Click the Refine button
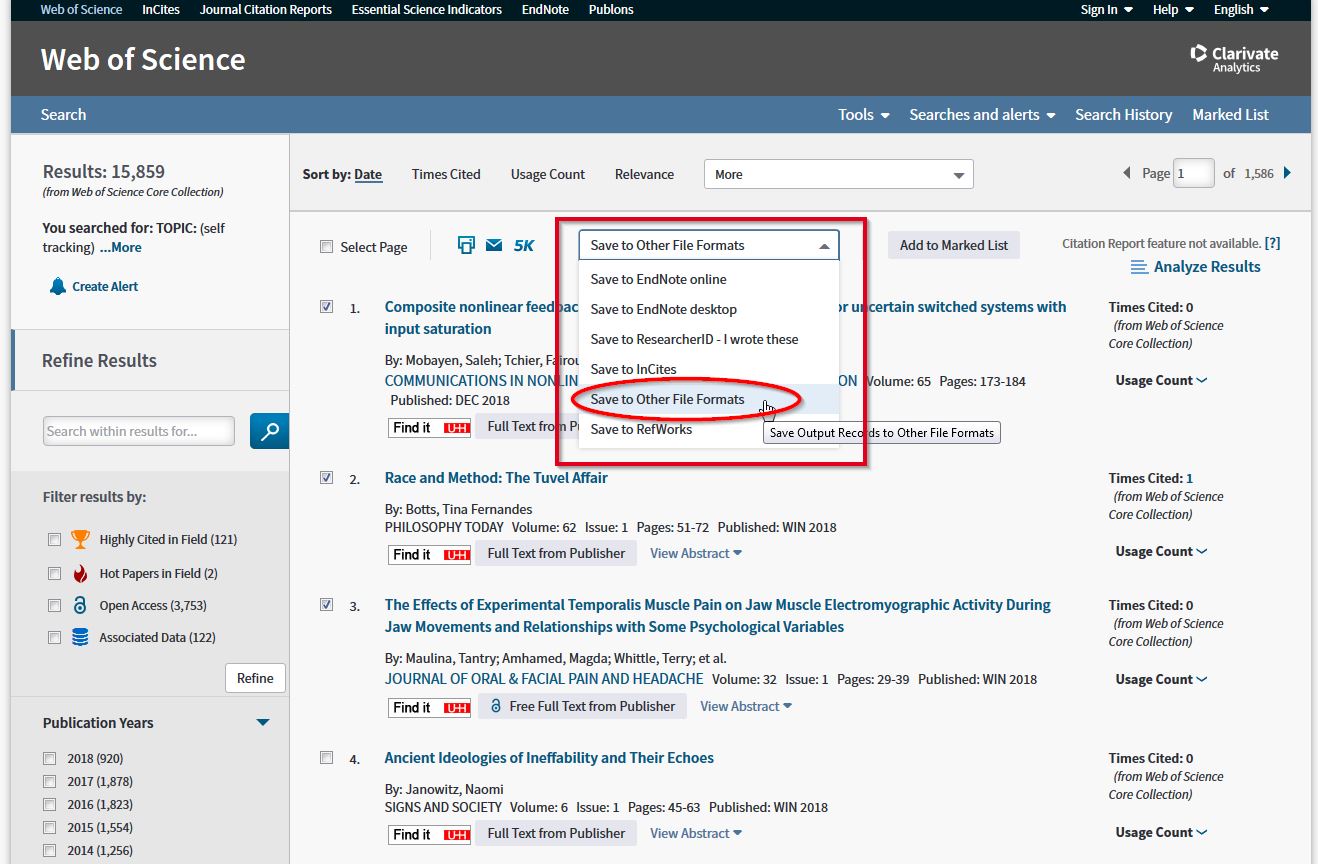 [255, 678]
